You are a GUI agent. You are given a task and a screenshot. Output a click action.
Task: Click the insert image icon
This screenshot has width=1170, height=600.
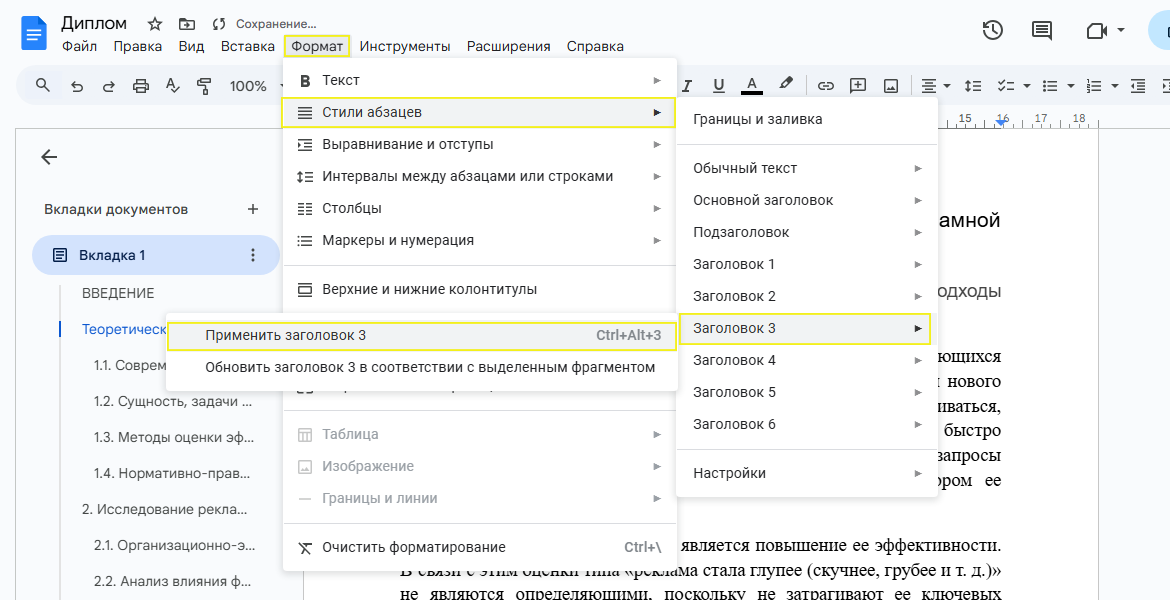coord(890,86)
